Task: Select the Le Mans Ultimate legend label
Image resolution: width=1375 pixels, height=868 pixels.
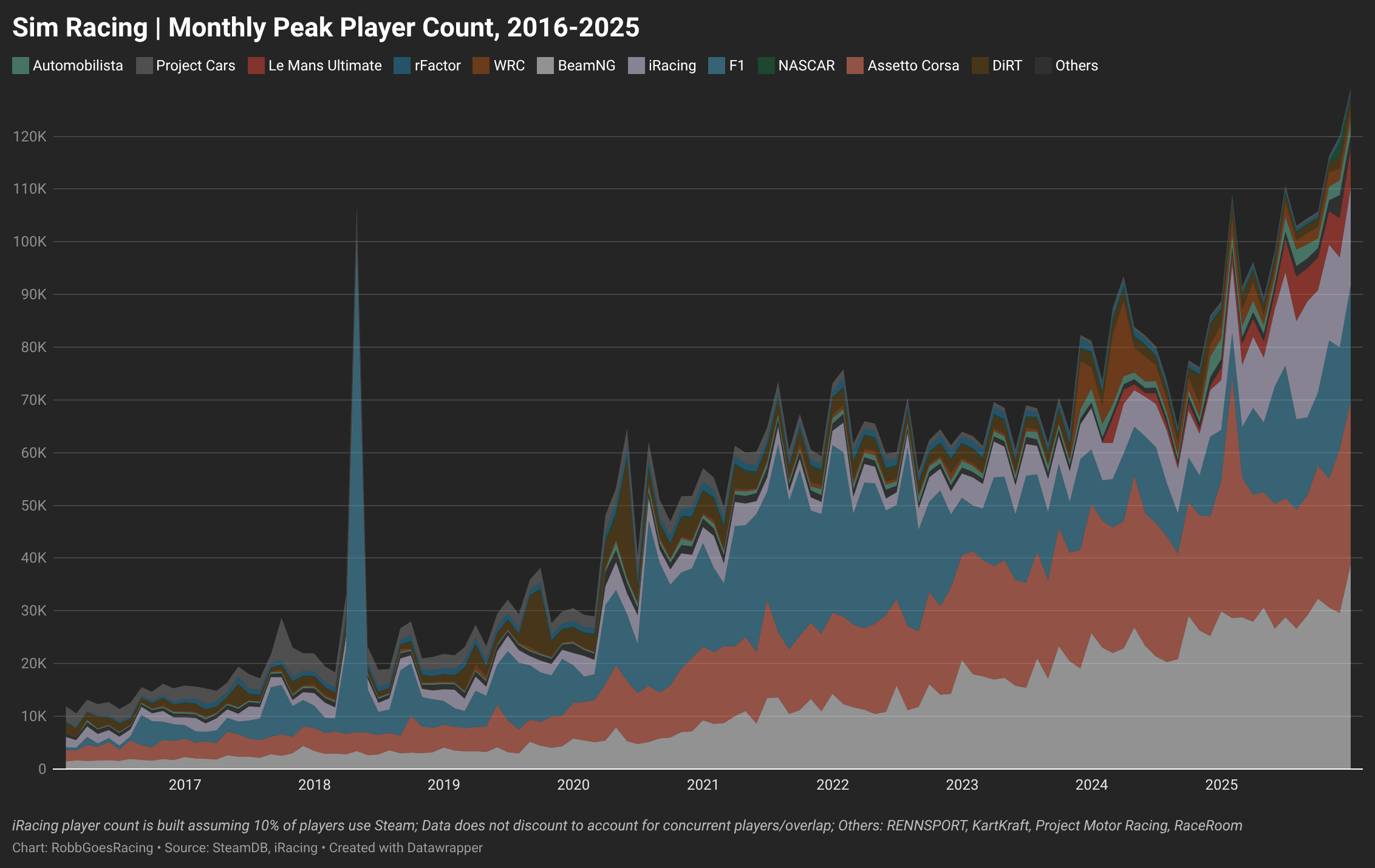Action: click(x=325, y=66)
